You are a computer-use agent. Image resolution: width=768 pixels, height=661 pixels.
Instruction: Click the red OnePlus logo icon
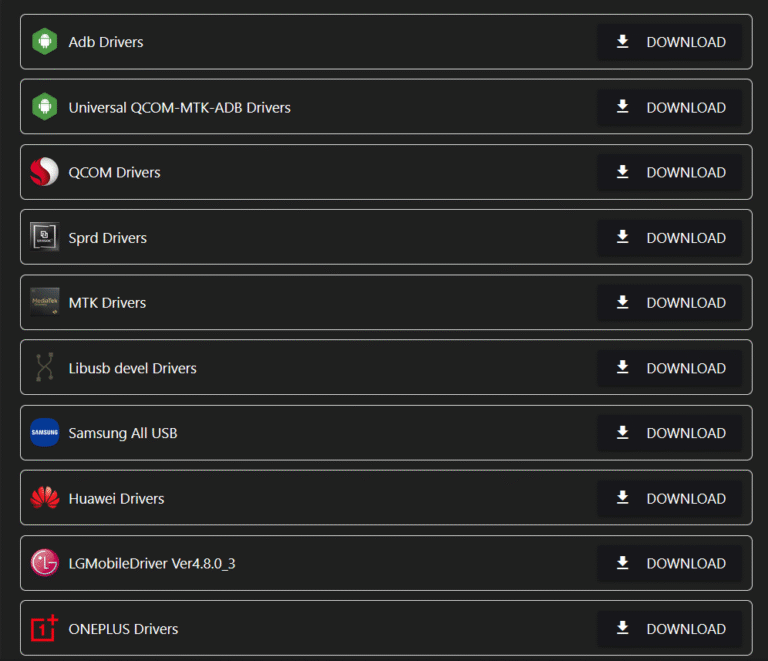(44, 628)
